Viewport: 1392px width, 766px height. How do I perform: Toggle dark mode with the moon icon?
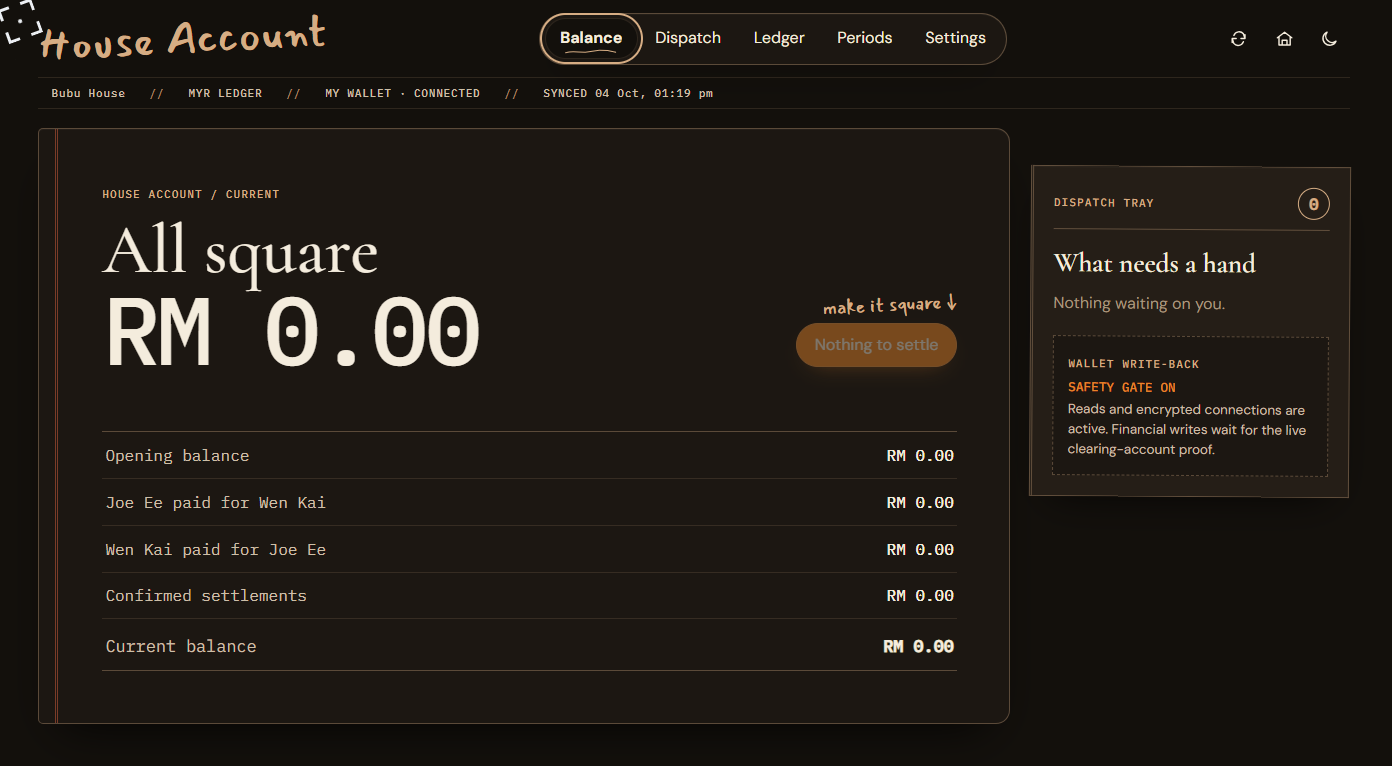(1329, 39)
